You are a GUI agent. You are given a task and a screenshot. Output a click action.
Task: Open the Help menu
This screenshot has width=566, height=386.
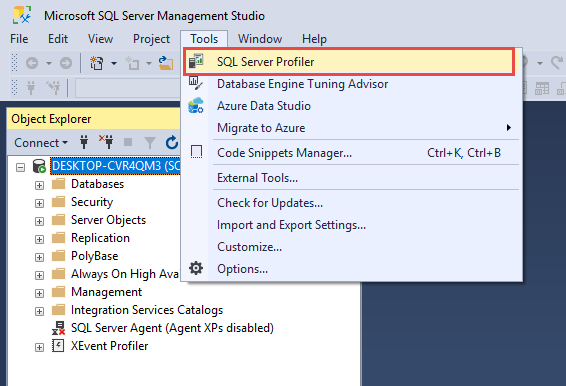coord(314,39)
